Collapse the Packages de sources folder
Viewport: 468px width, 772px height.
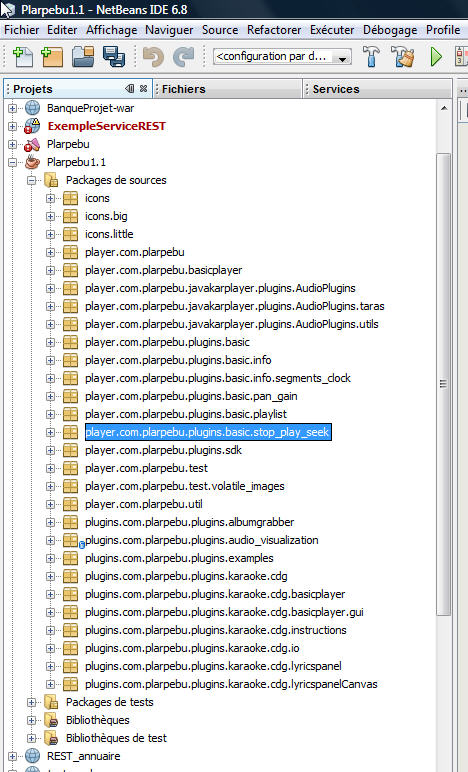click(31, 181)
